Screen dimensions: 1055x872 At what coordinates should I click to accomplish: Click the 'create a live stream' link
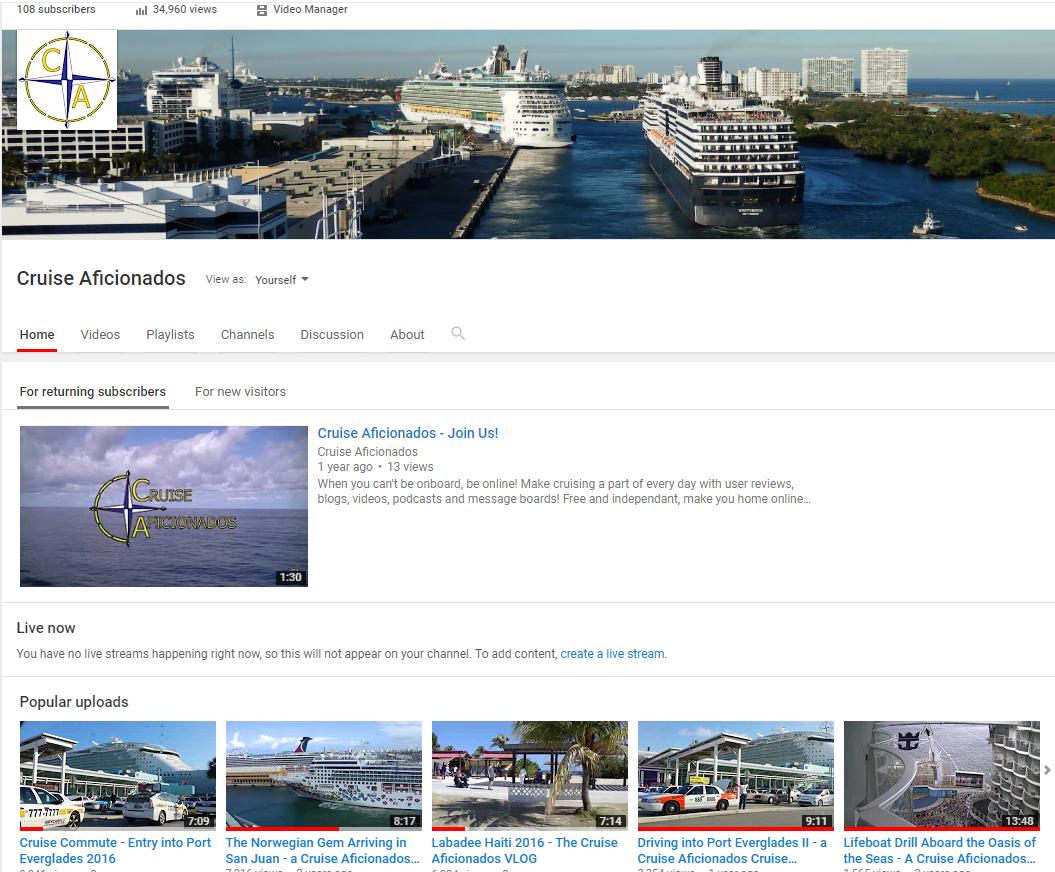612,653
